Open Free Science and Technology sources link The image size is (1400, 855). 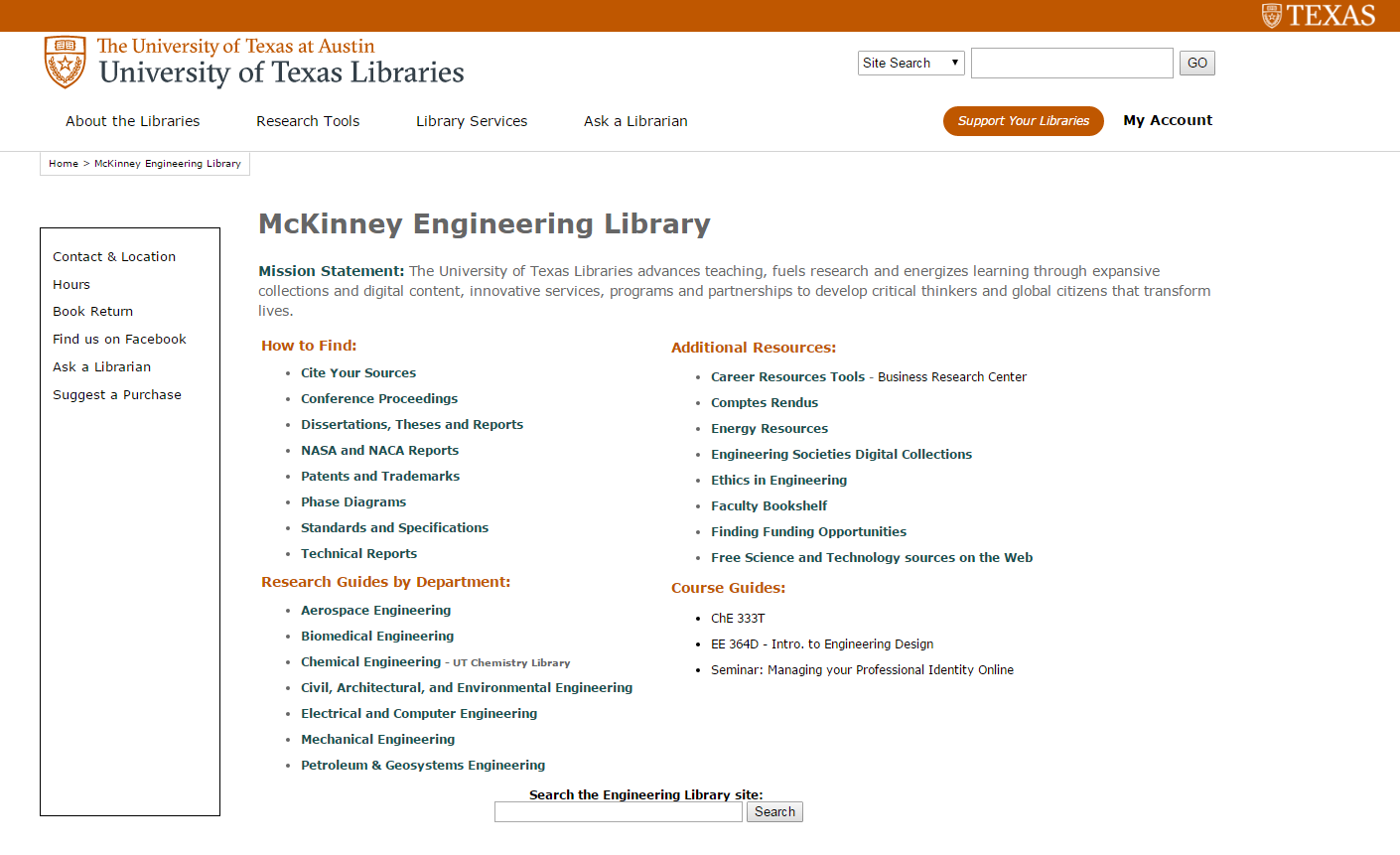click(872, 557)
